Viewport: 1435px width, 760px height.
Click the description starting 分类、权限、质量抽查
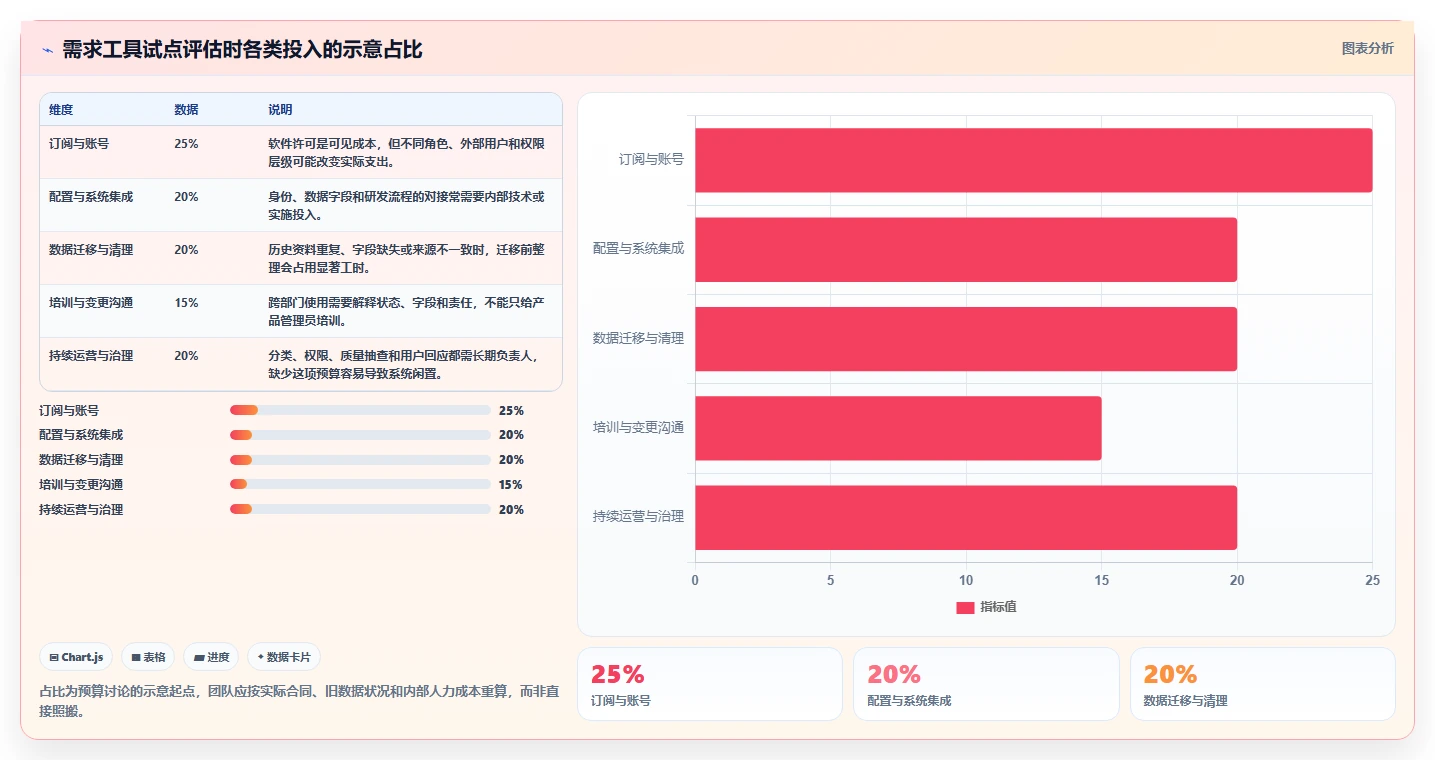pos(404,364)
